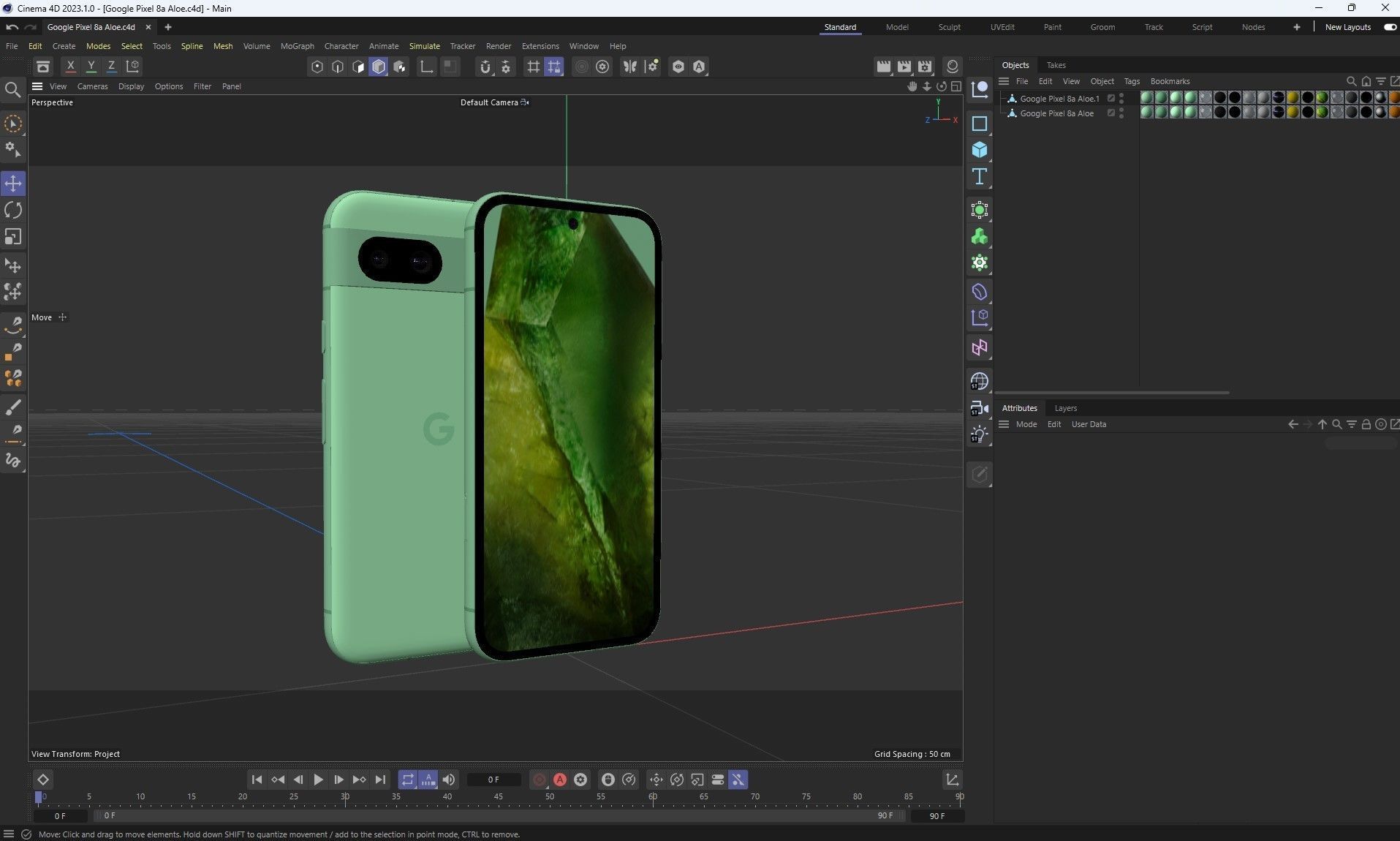Click the Brush paint tool in left toolbar
1400x841 pixels.
(13, 407)
